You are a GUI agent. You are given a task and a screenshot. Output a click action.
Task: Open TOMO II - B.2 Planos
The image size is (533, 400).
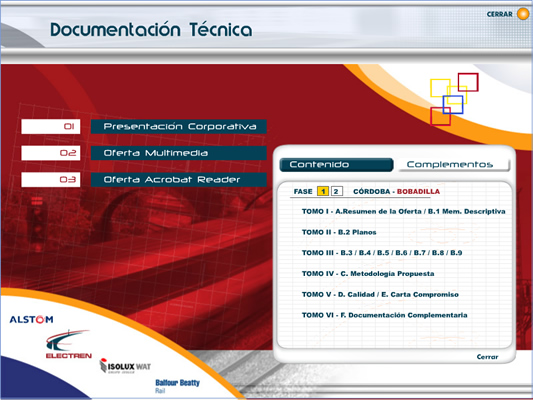click(x=339, y=232)
